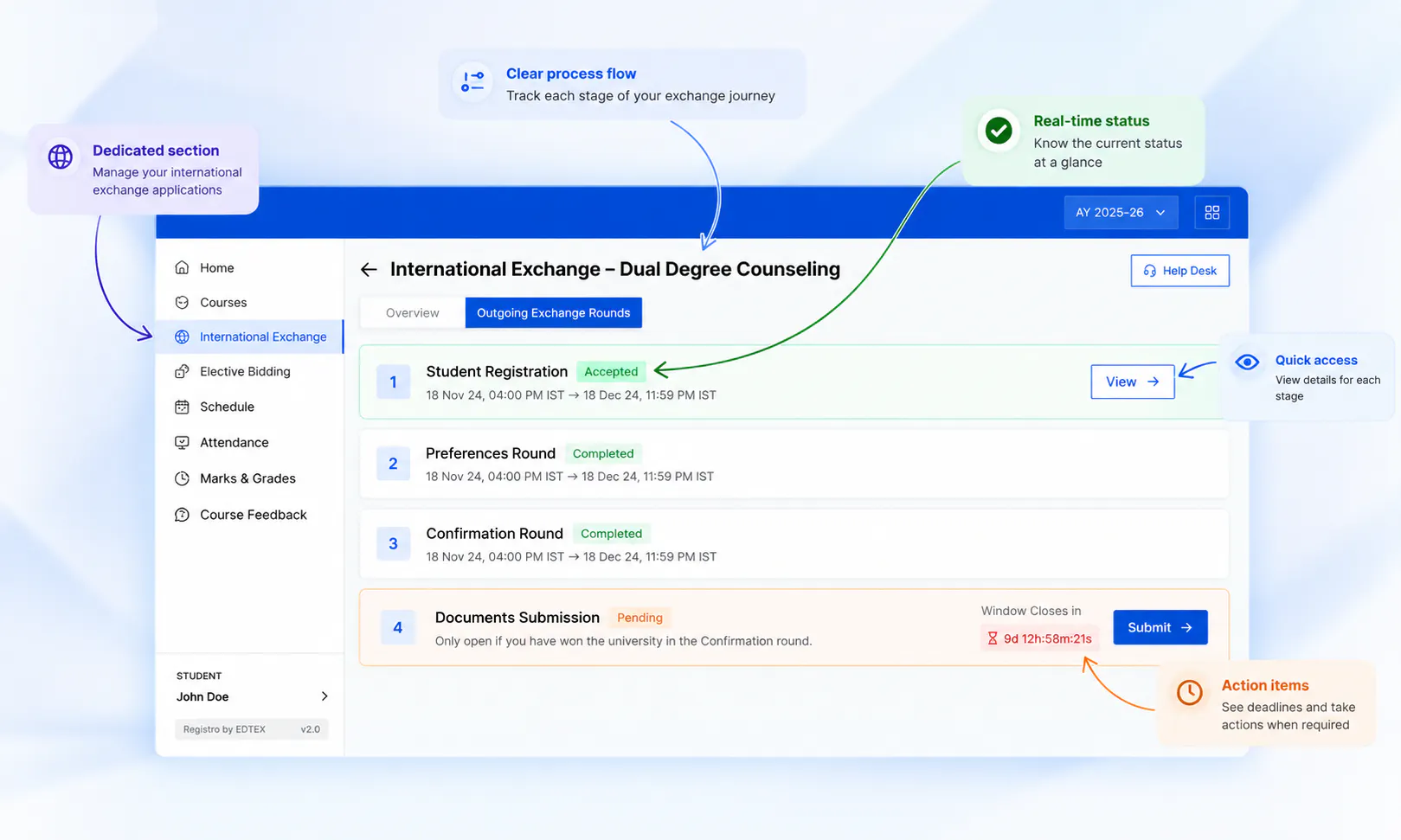Open the AY 2025-26 year dropdown
The height and width of the screenshot is (840, 1401).
click(x=1121, y=212)
